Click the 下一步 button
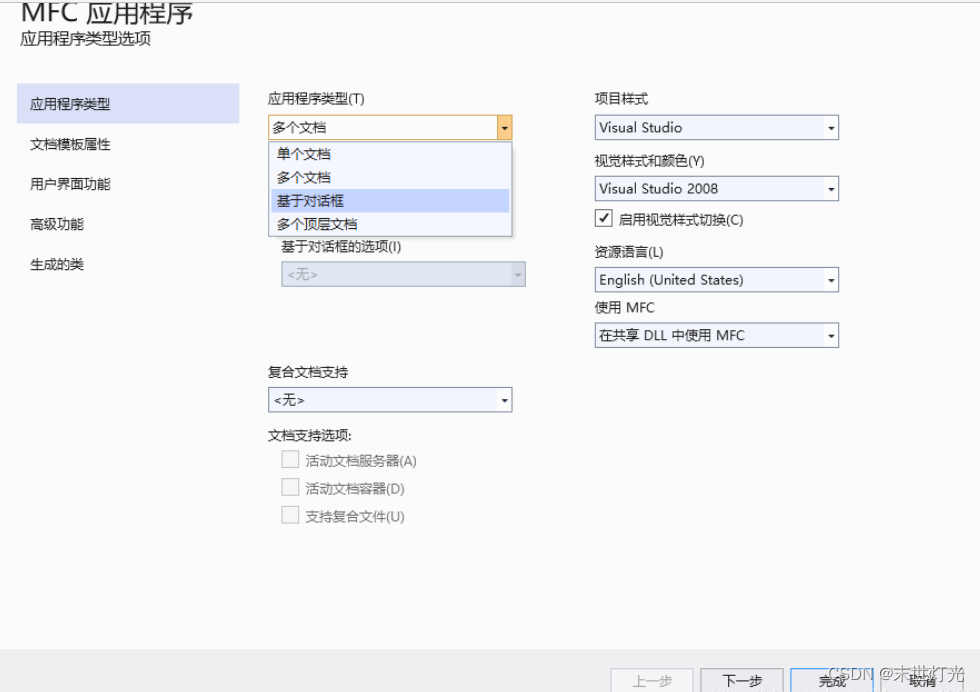 (742, 678)
